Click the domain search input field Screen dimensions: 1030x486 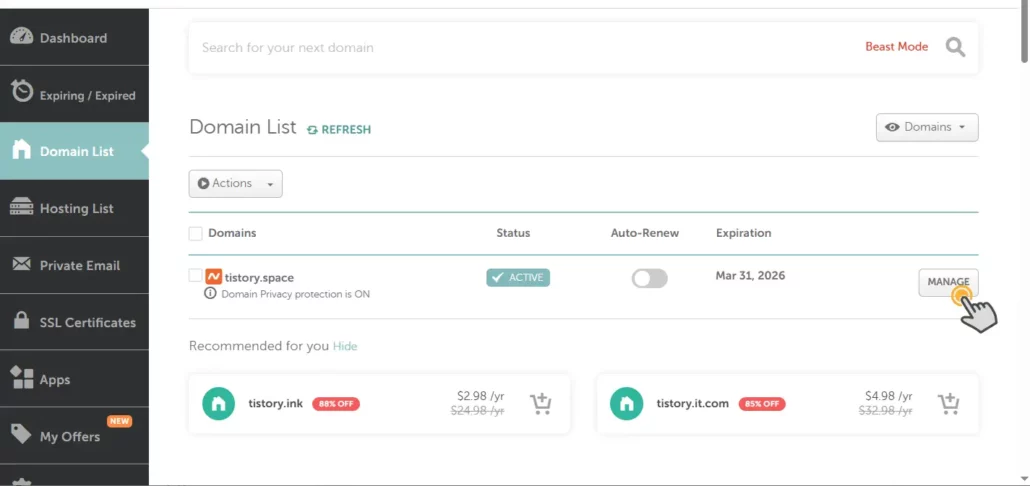(526, 47)
